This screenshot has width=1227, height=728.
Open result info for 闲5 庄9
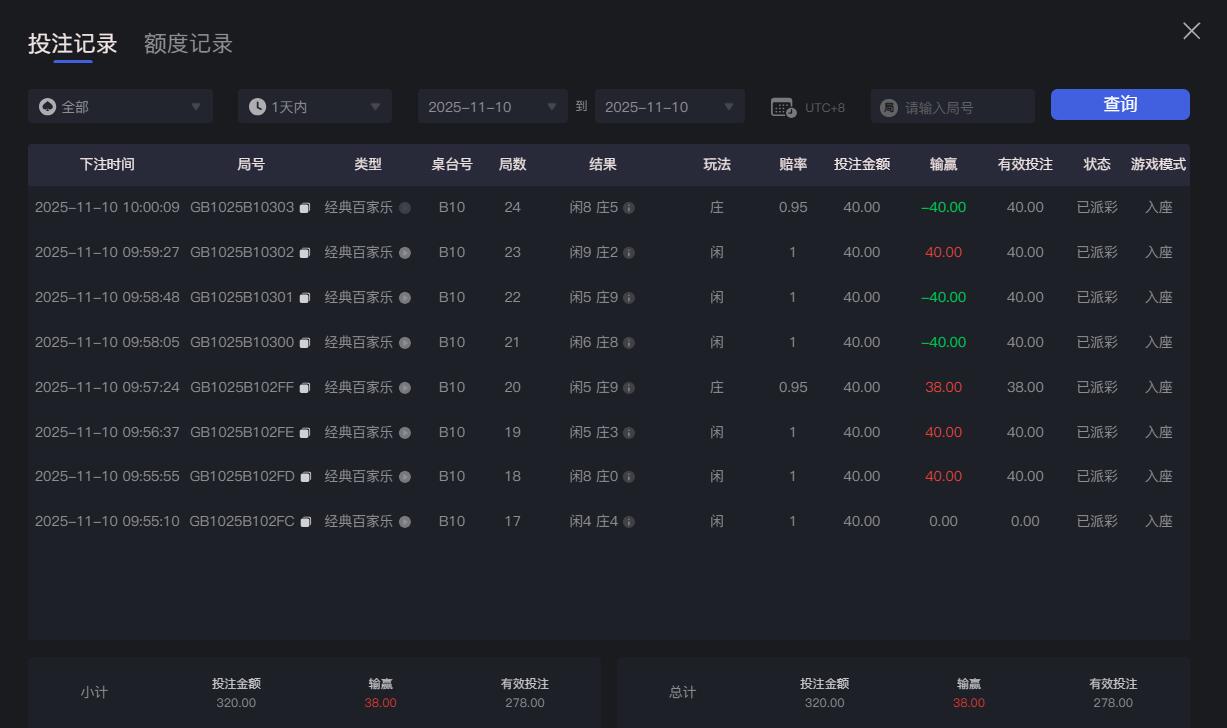[628, 297]
